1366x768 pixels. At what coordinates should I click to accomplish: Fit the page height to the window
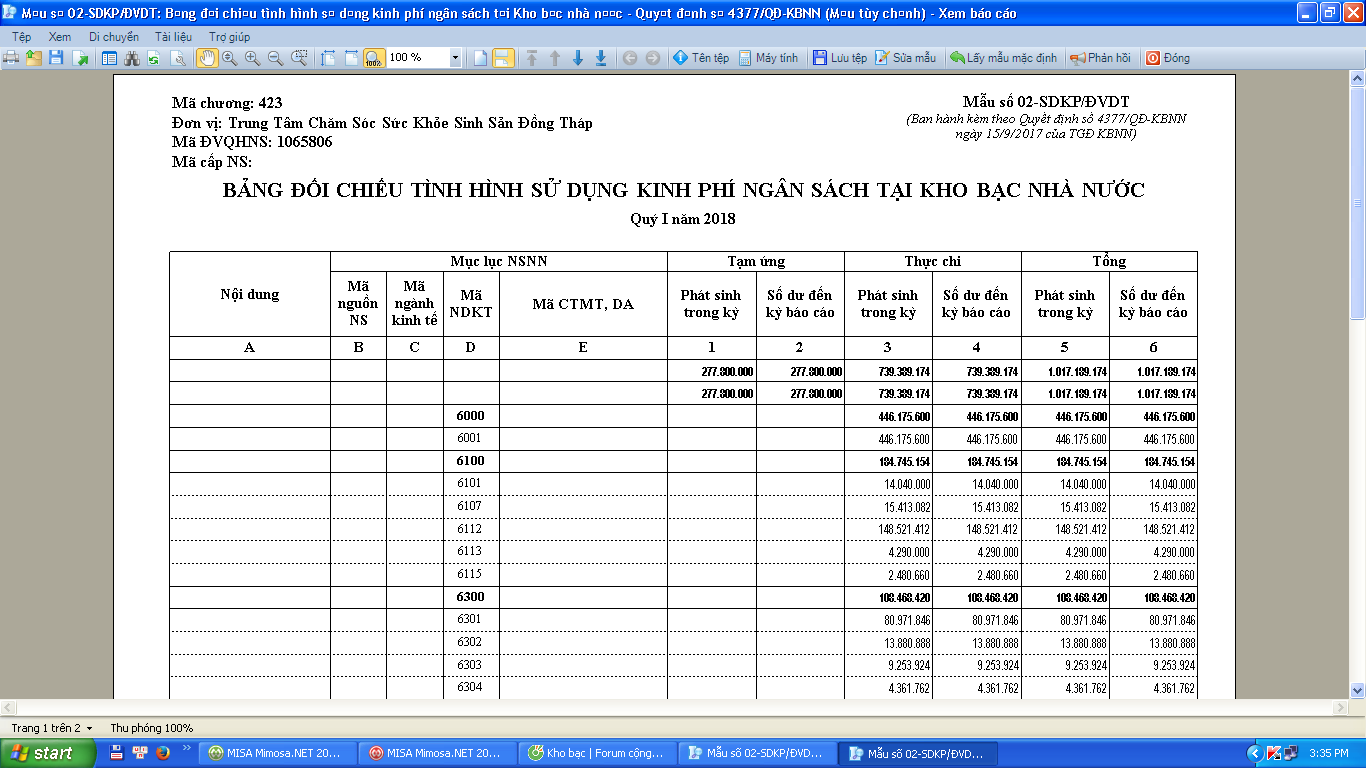coord(328,58)
